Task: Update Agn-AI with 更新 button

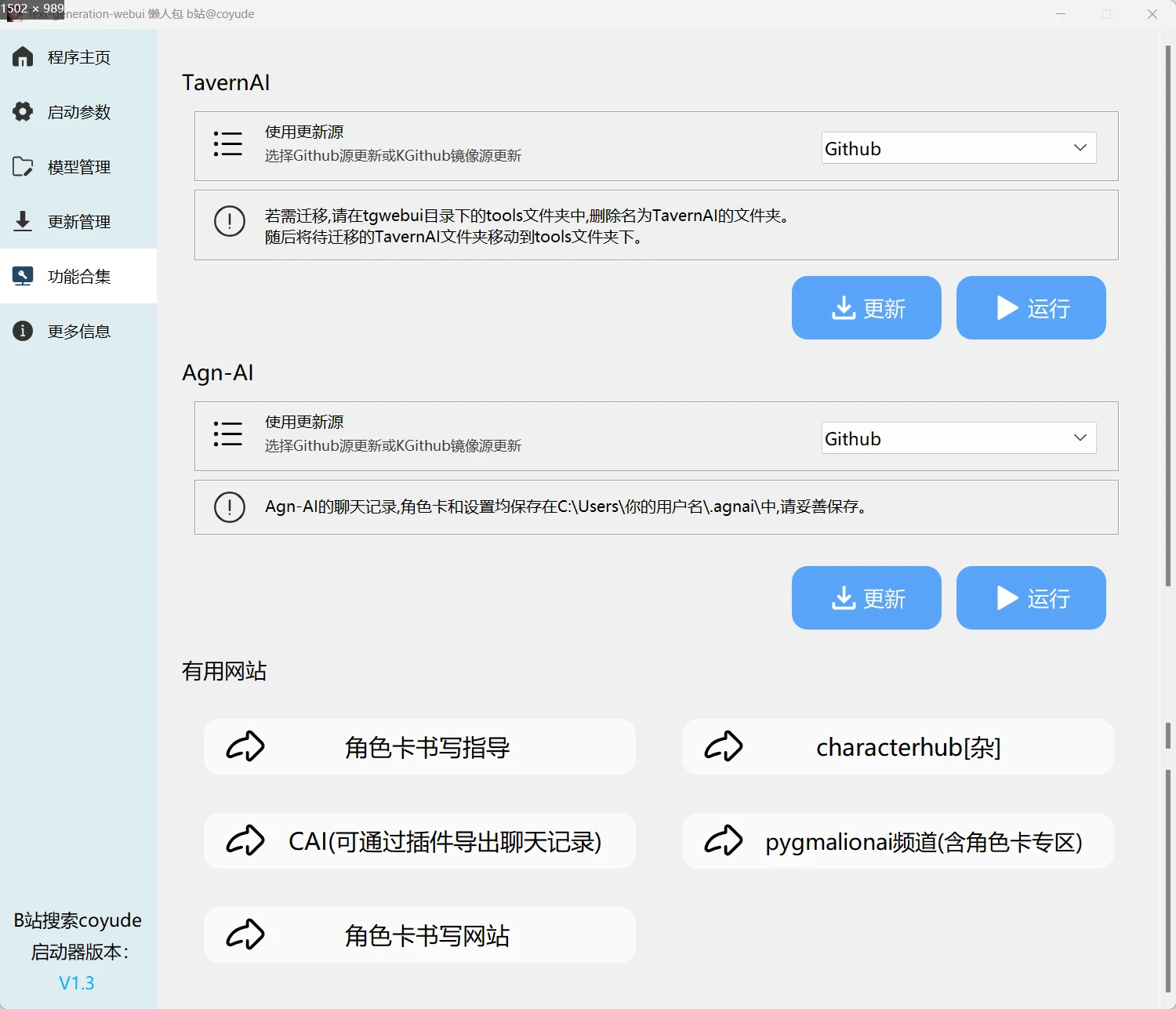Action: click(x=866, y=597)
